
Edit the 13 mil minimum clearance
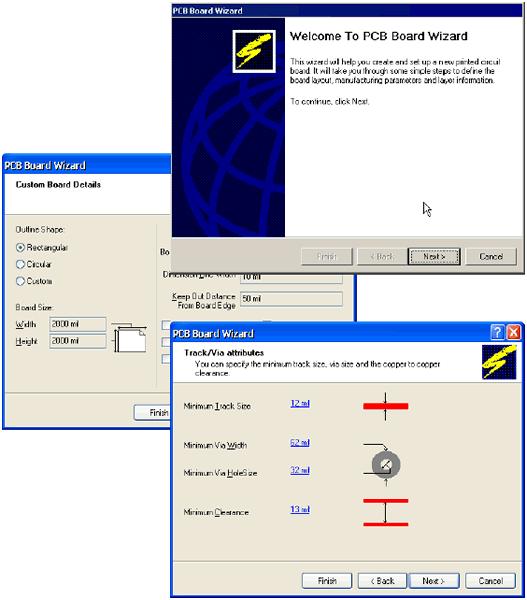[x=300, y=509]
